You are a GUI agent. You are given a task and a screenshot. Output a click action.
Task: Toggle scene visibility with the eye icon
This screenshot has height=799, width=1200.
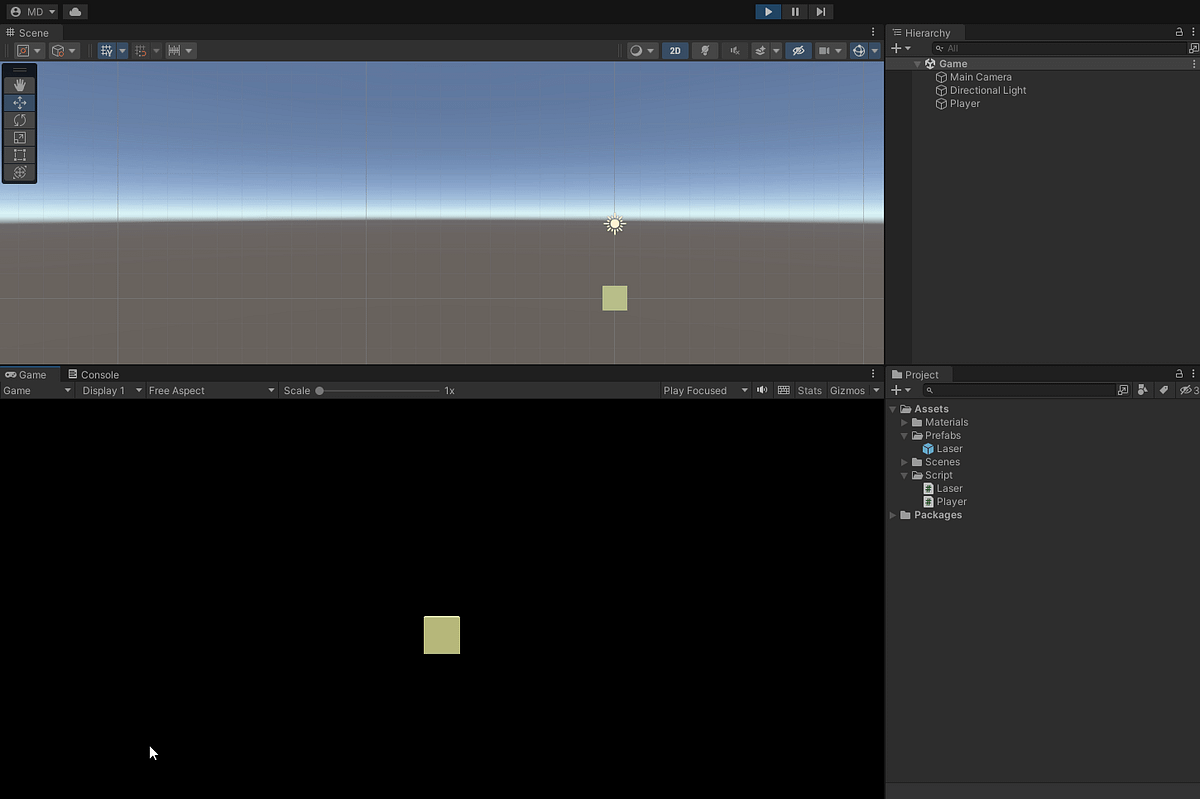coord(797,50)
